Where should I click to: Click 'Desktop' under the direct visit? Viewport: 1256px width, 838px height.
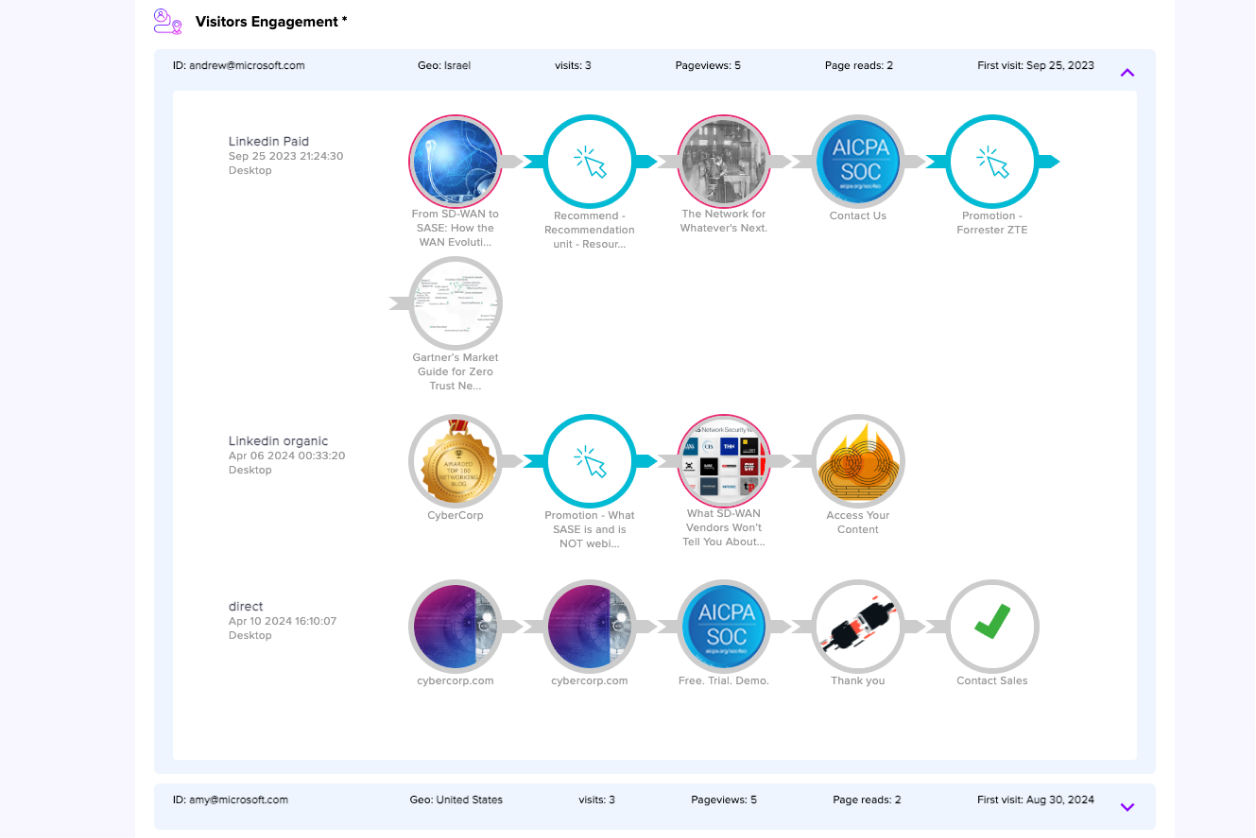(x=250, y=635)
